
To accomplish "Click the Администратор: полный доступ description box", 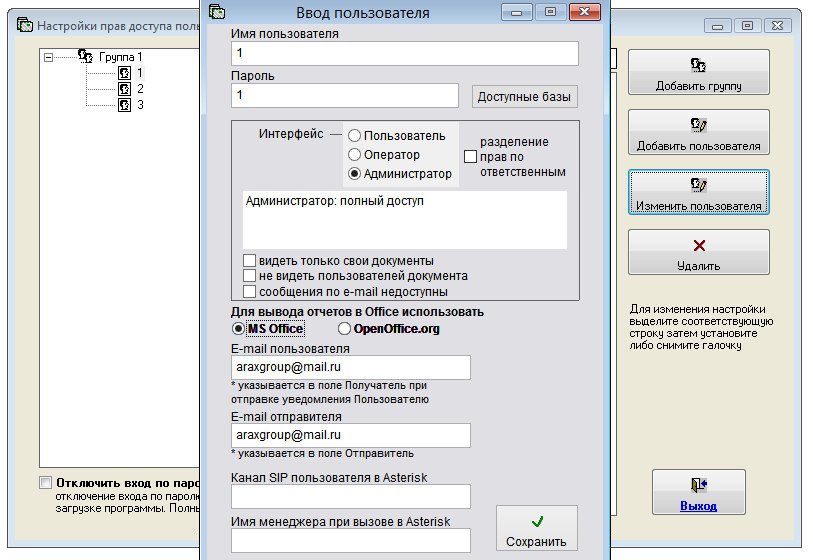I will tap(404, 220).
